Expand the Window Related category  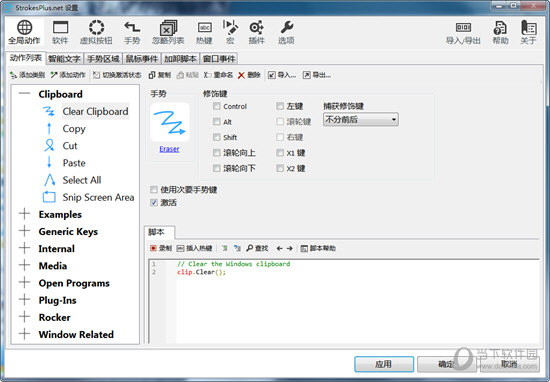click(25, 334)
